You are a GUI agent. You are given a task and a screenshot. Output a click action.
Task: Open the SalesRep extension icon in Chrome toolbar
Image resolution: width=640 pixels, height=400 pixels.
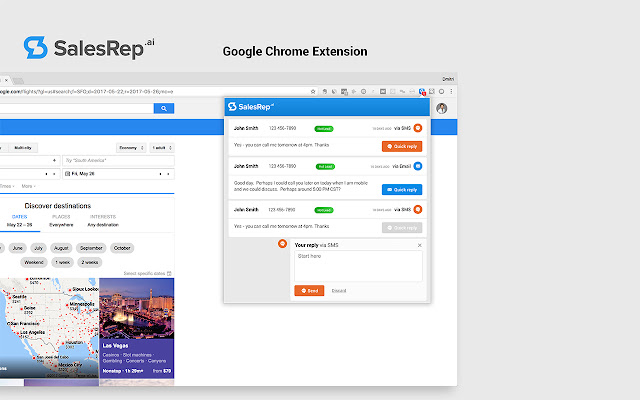422,92
